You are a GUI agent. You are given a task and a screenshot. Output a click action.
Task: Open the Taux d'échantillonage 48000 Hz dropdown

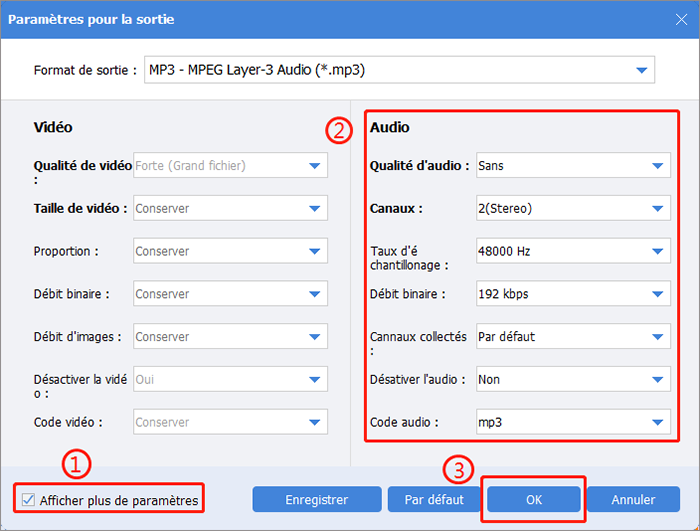pyautogui.click(x=573, y=251)
